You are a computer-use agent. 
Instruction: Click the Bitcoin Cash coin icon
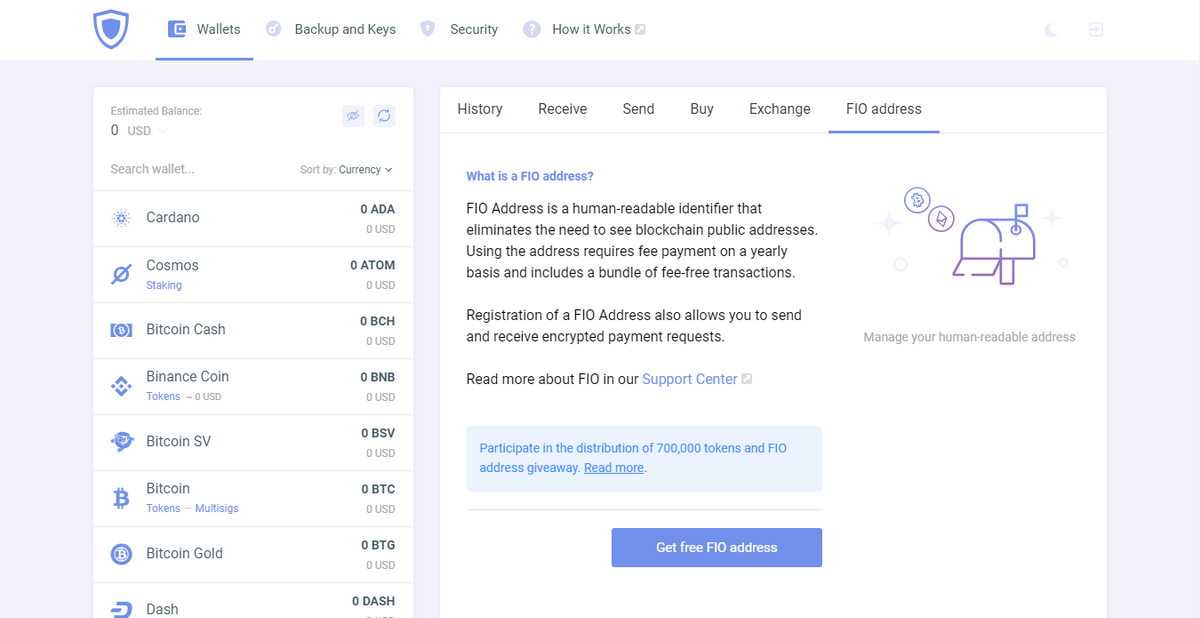click(121, 330)
